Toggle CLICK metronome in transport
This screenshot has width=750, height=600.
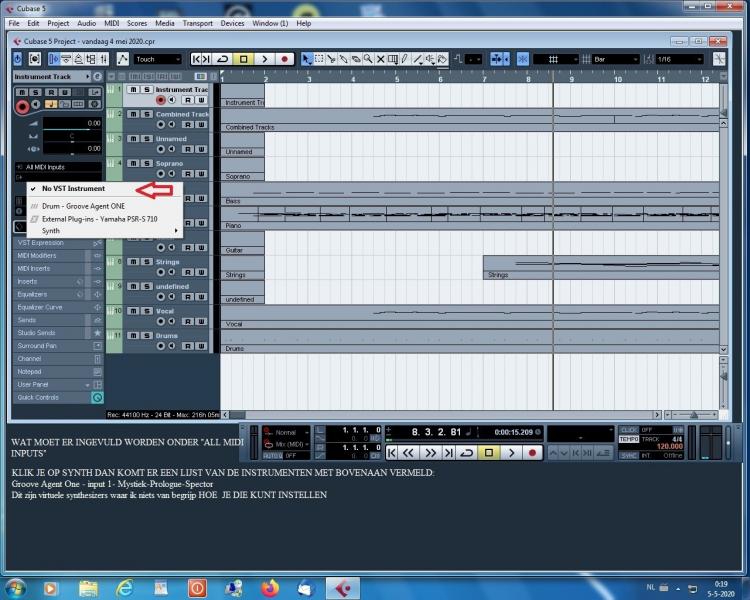click(x=629, y=430)
